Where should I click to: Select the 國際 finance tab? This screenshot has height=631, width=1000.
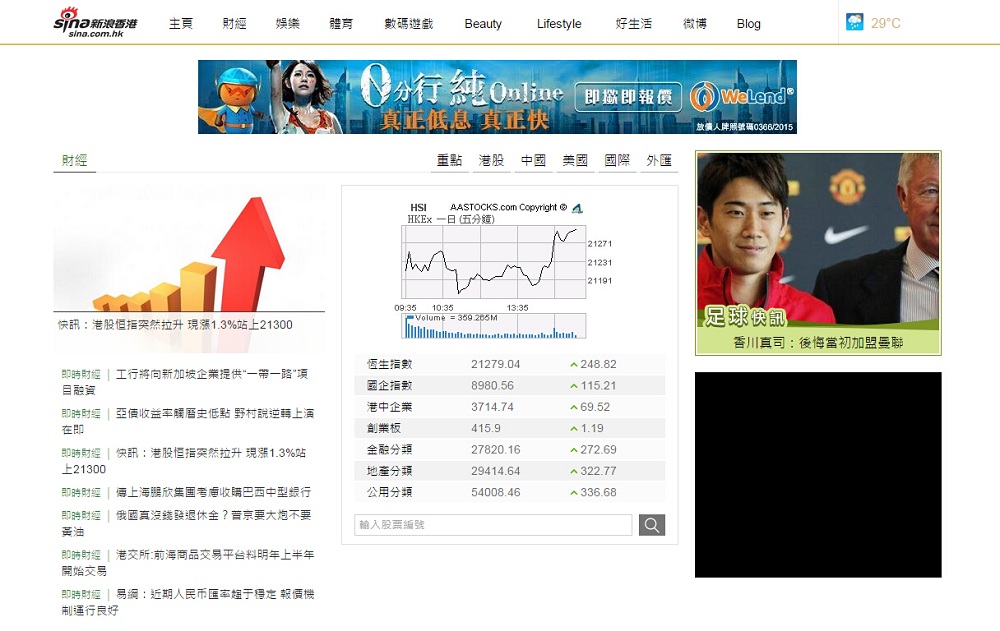pyautogui.click(x=617, y=160)
